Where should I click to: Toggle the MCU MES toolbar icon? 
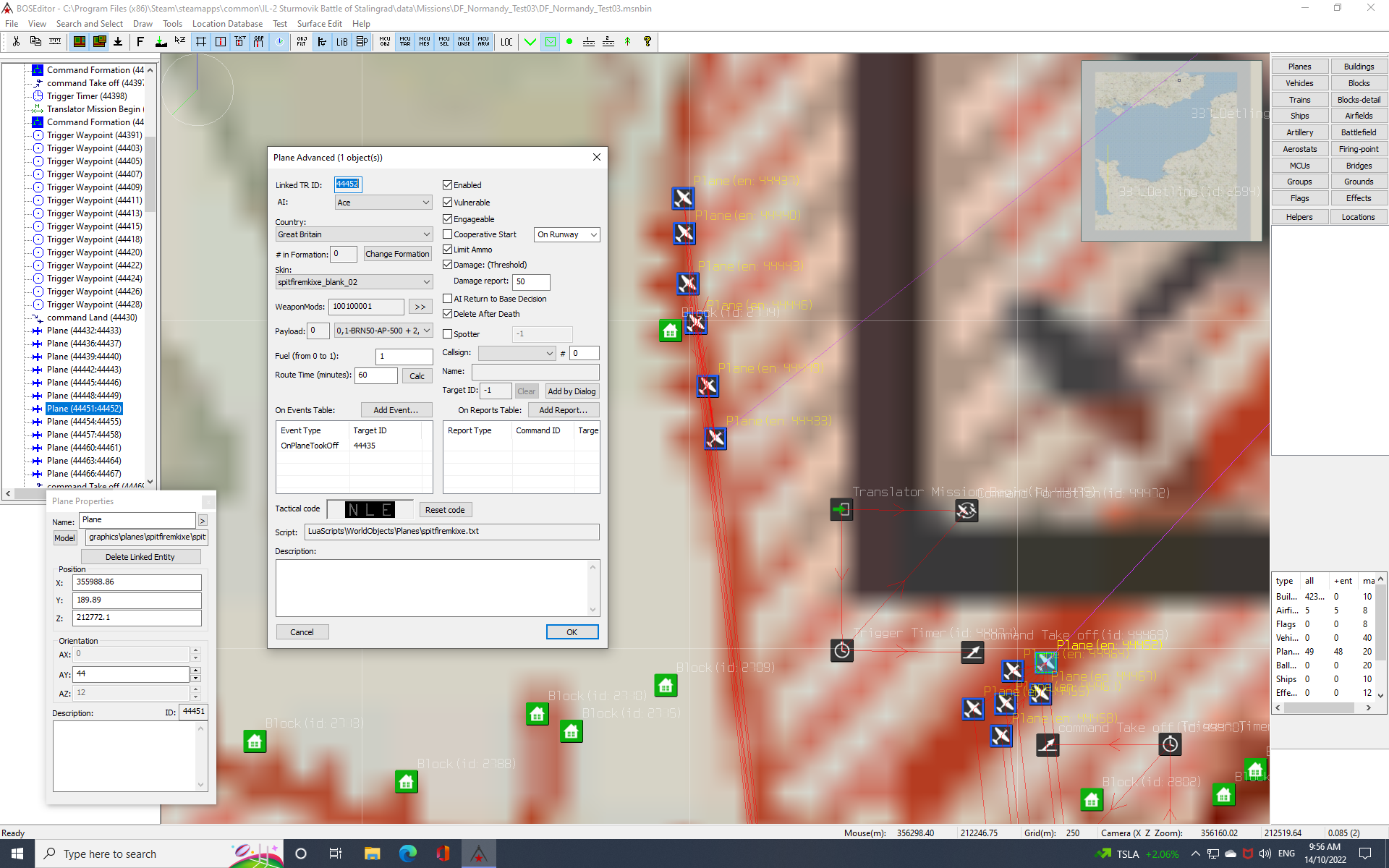click(424, 42)
